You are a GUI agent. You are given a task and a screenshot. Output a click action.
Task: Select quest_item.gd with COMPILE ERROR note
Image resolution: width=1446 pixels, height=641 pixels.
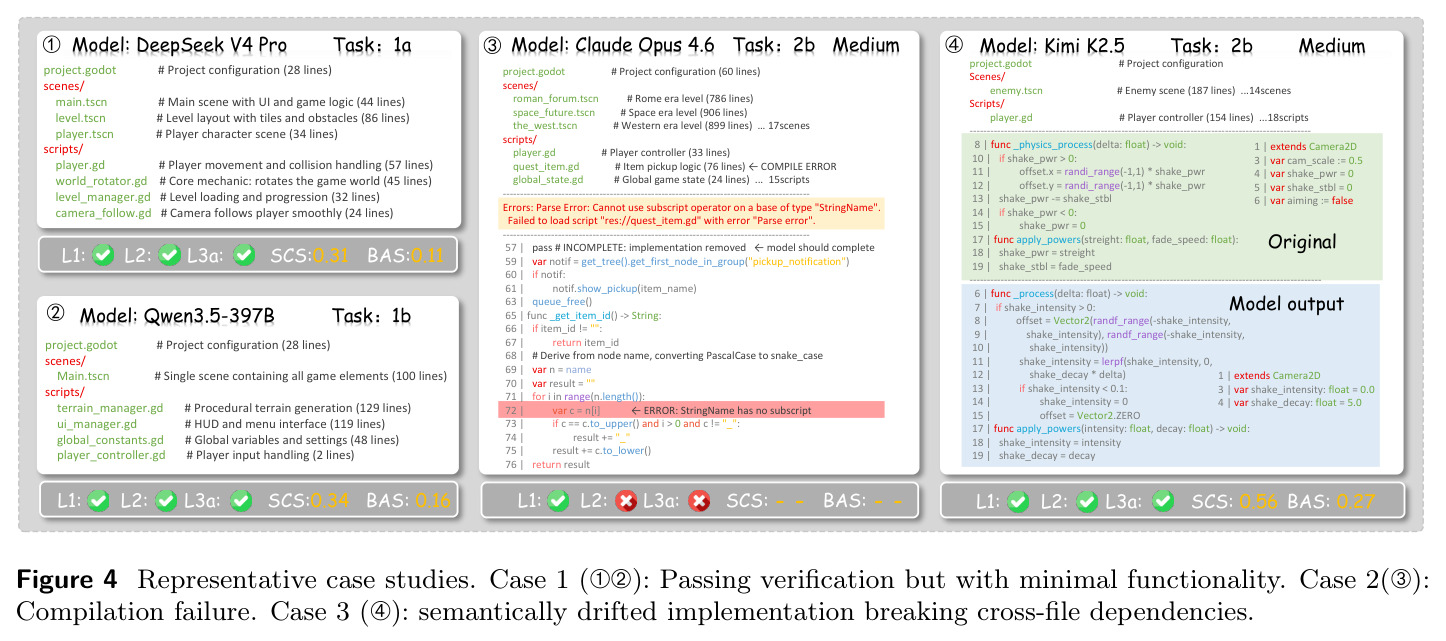(546, 166)
